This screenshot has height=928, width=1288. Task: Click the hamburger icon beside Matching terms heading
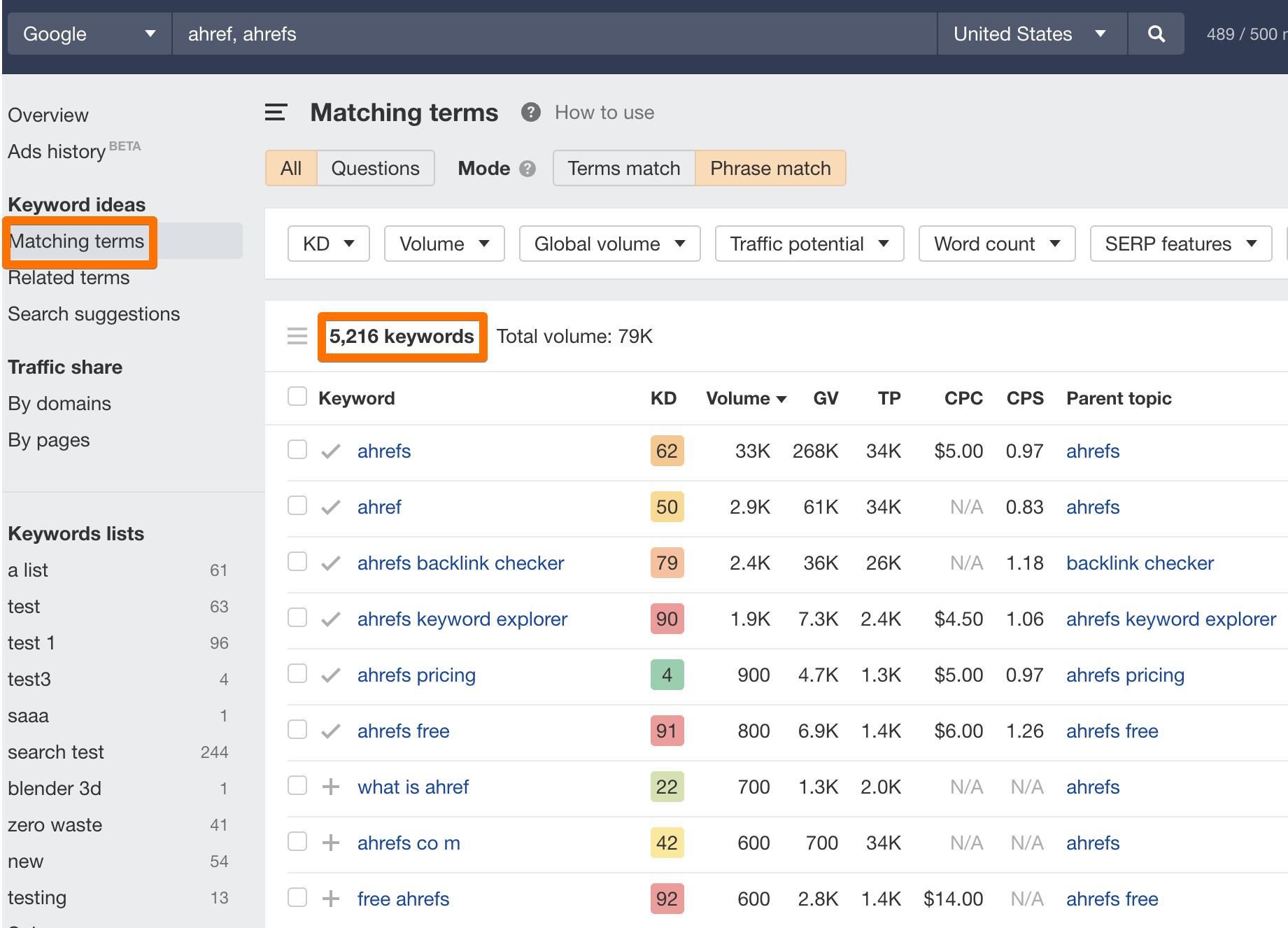pos(276,112)
